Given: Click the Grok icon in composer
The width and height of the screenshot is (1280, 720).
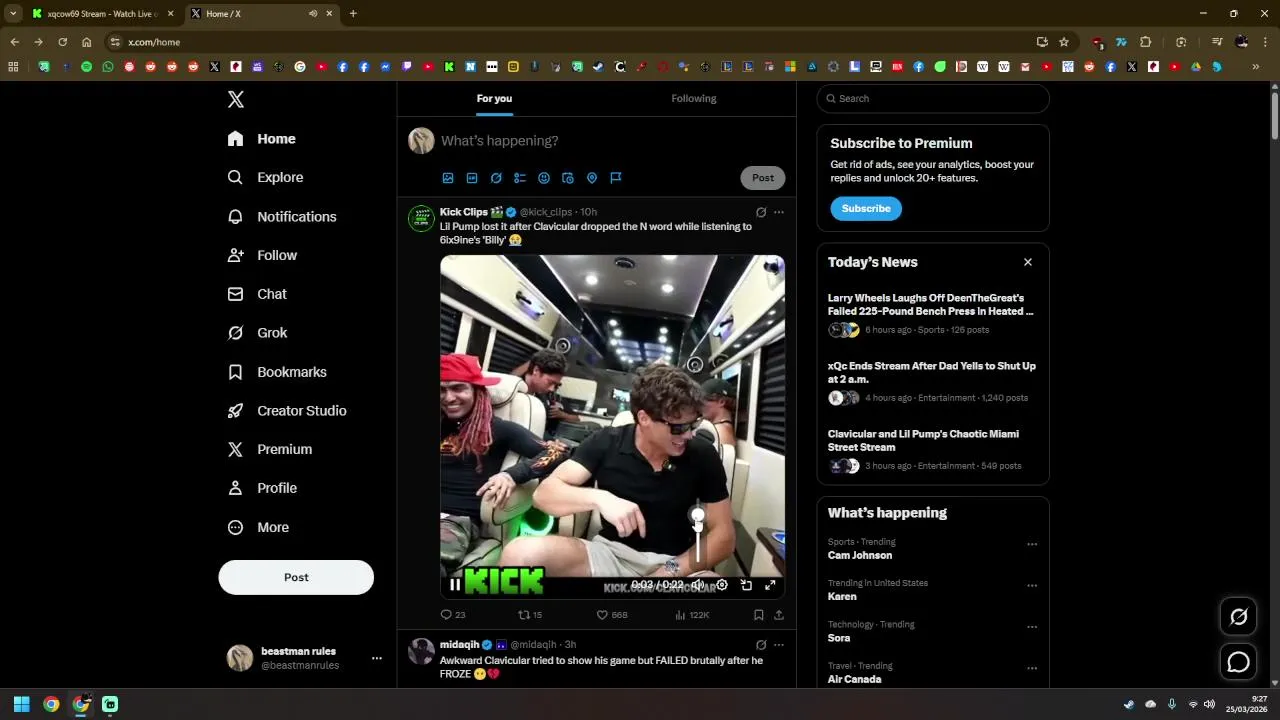Looking at the screenshot, I should tap(496, 178).
